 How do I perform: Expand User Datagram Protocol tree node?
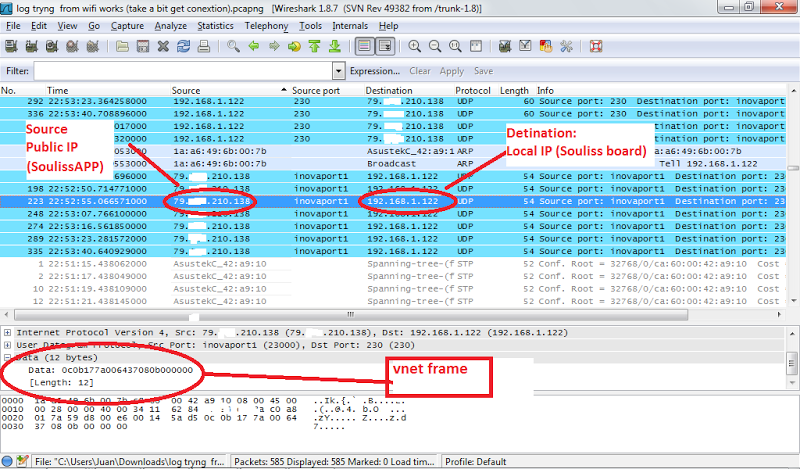click(x=7, y=345)
